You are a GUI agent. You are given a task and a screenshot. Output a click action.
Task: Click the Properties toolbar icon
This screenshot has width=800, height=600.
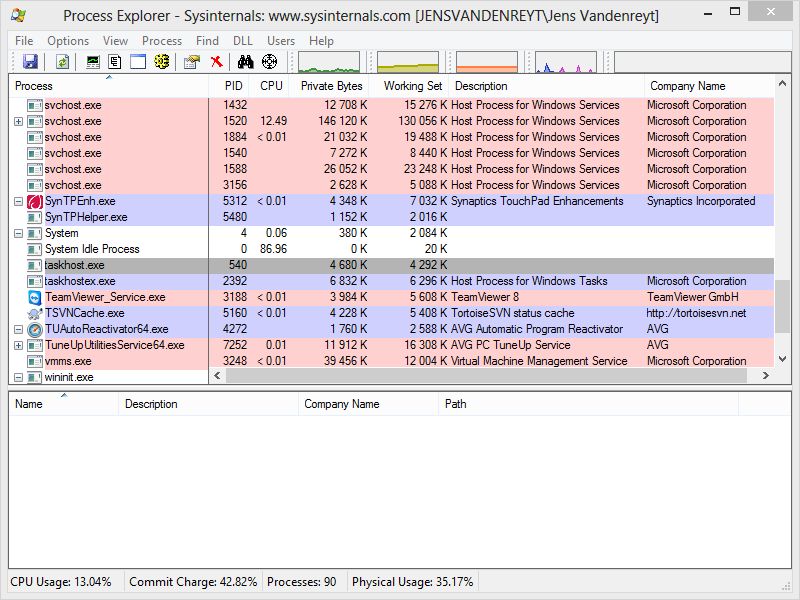pos(191,61)
